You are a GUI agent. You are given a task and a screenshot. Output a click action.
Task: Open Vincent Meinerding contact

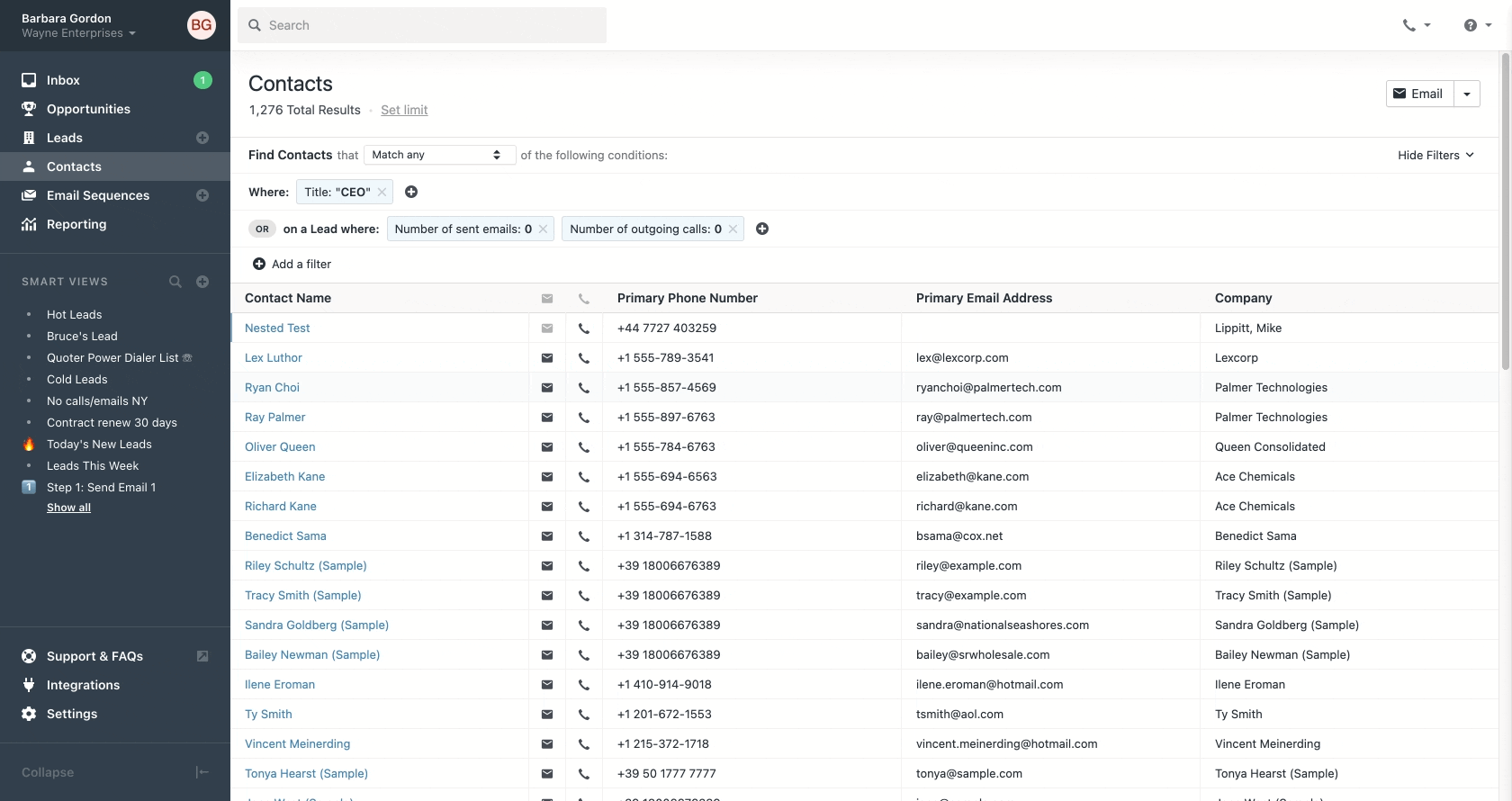tap(297, 744)
